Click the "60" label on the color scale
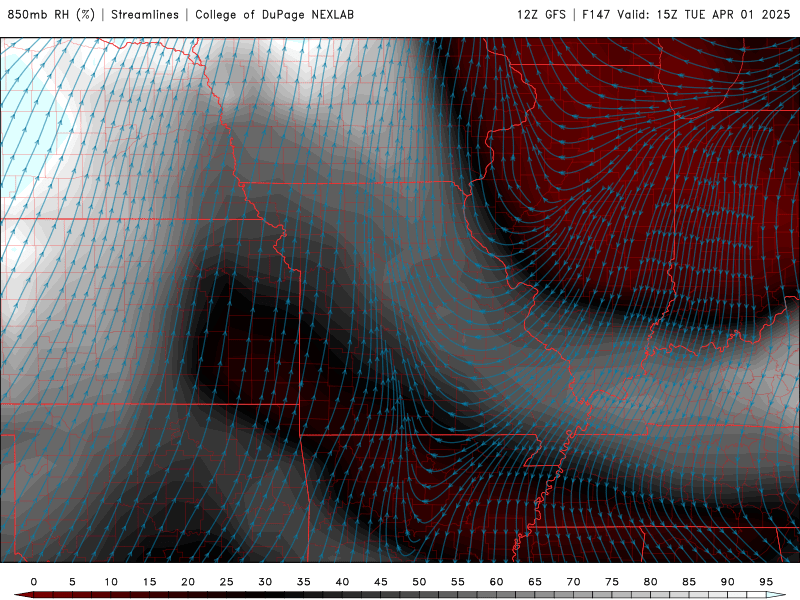800x600 pixels. 496,582
